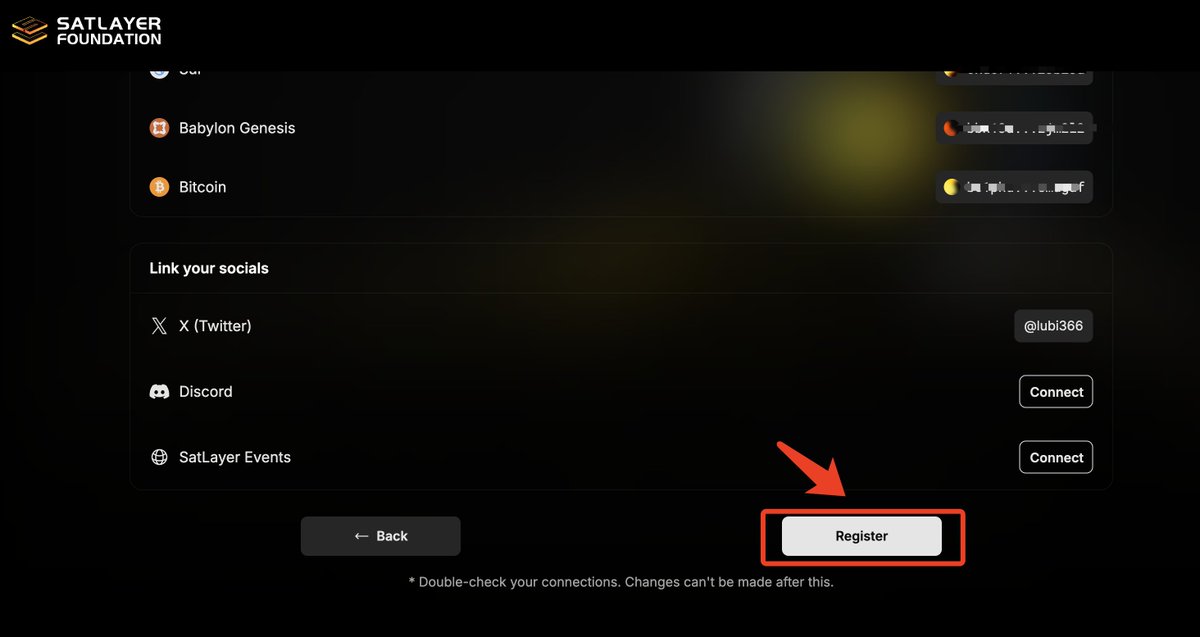Connect SatLayer Events account
The height and width of the screenshot is (637, 1200).
(1056, 457)
